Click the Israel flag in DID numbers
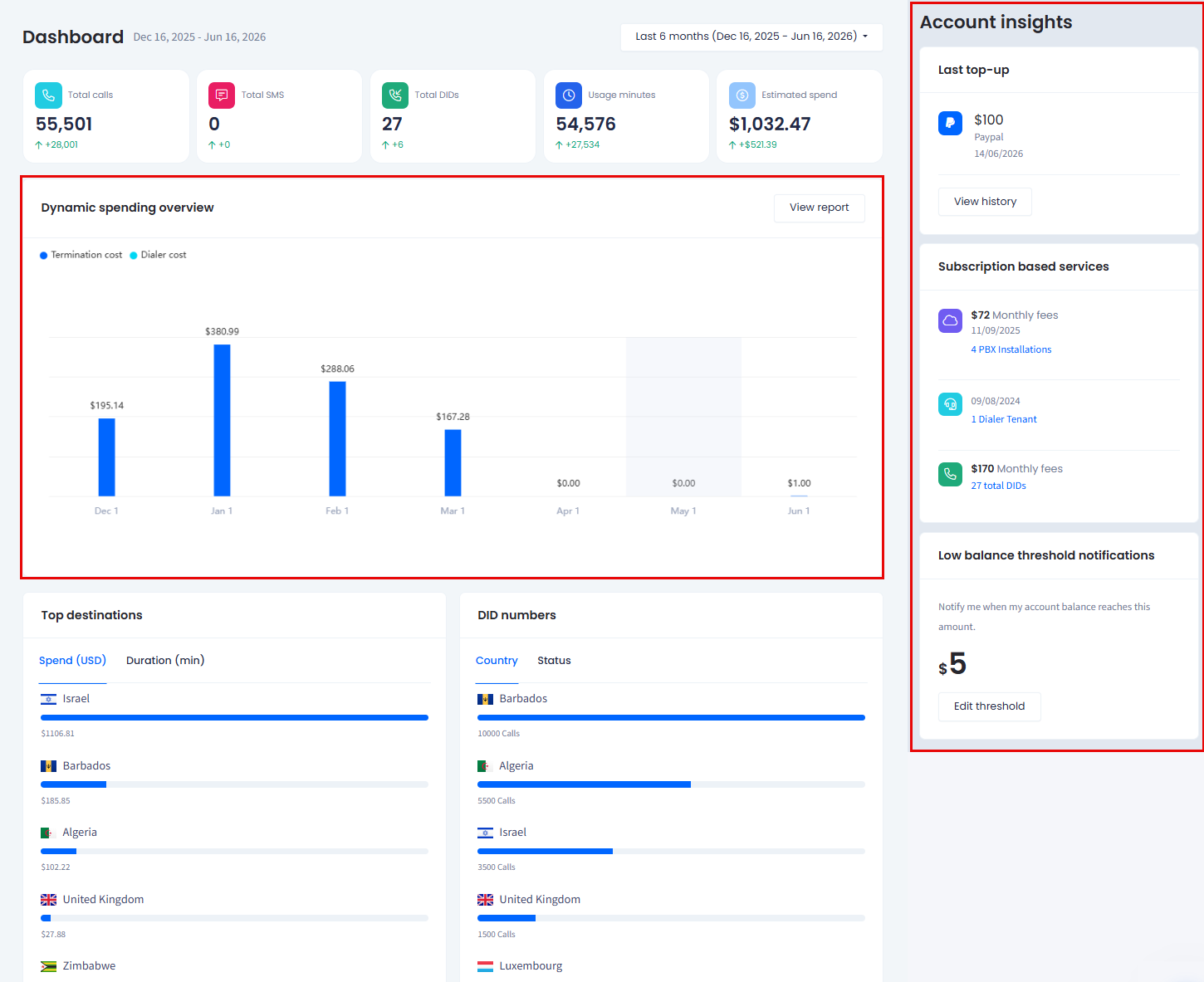Viewport: 1204px width, 982px height. coord(486,833)
